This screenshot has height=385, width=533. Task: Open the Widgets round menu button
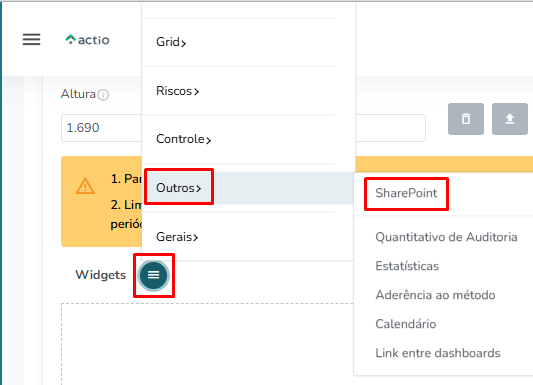154,275
